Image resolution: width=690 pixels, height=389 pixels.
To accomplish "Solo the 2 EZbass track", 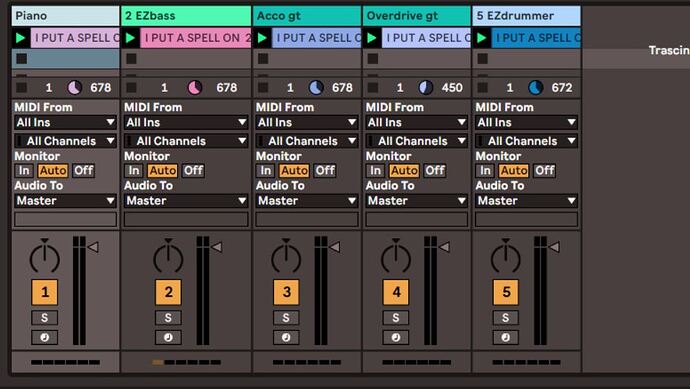I will pos(168,318).
